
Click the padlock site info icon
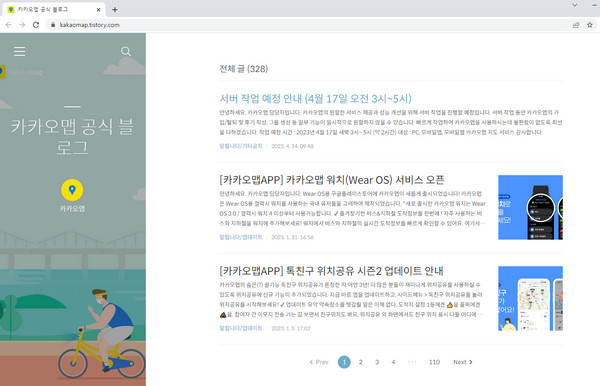[x=53, y=25]
